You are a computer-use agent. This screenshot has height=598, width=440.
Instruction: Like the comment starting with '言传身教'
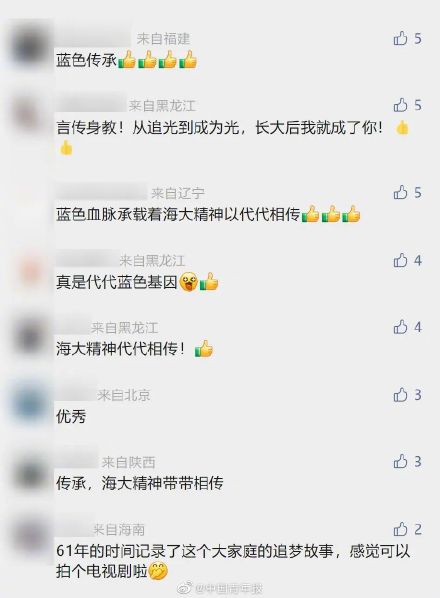[400, 105]
